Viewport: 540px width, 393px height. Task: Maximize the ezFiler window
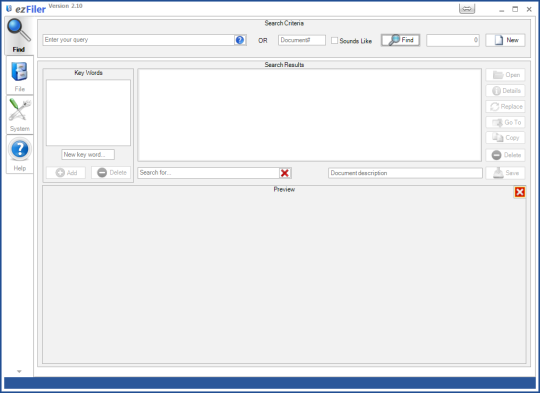click(515, 9)
